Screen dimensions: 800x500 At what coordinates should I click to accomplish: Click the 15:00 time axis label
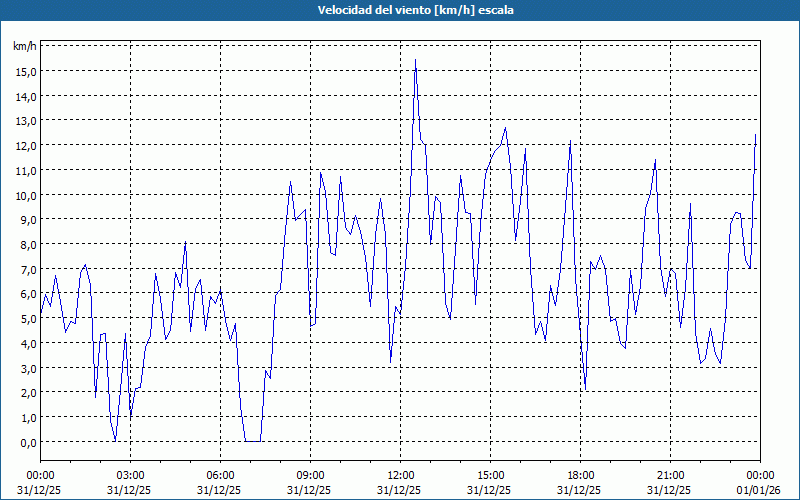click(490, 476)
